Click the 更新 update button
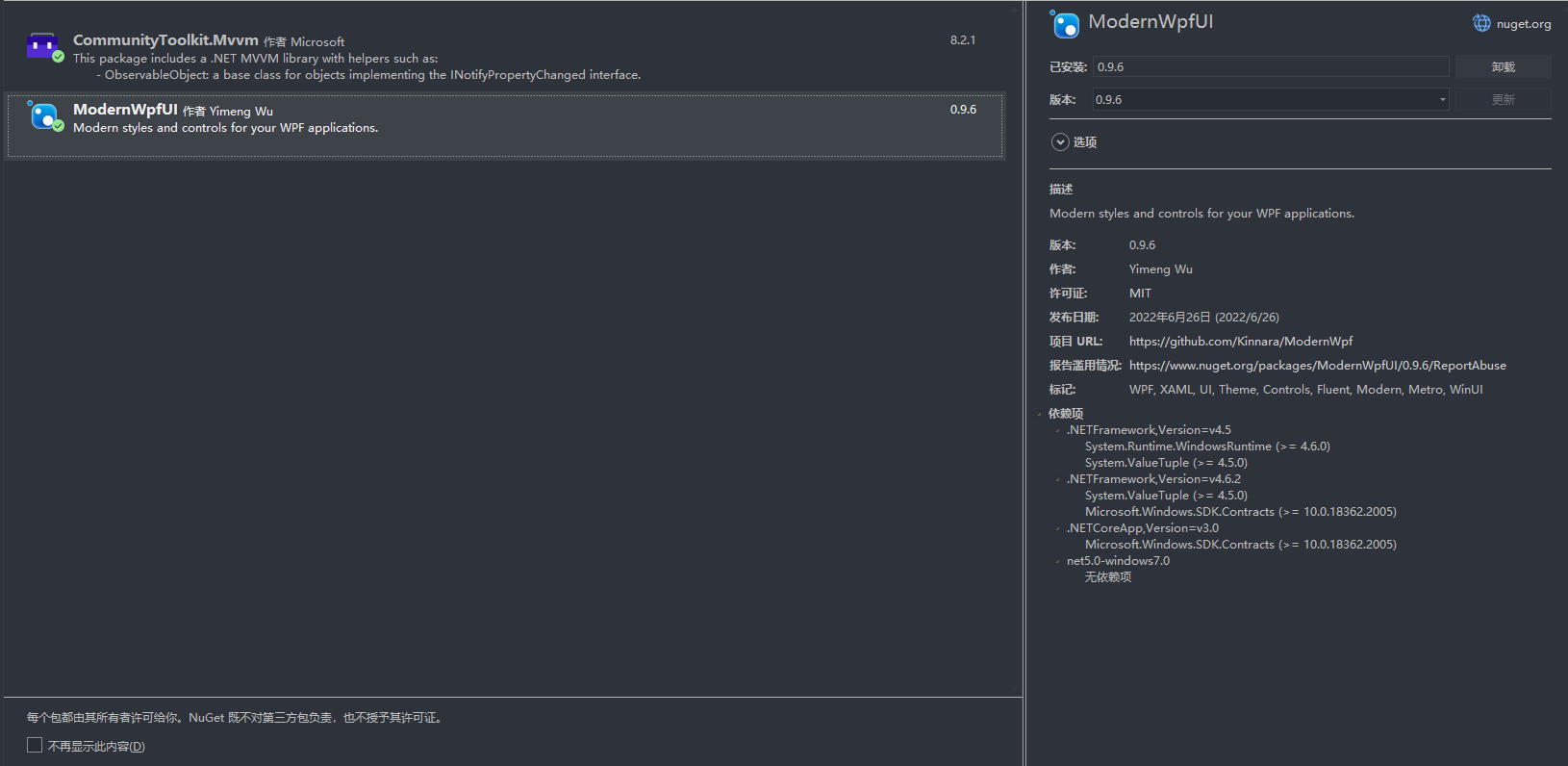The height and width of the screenshot is (766, 1568). click(1503, 100)
